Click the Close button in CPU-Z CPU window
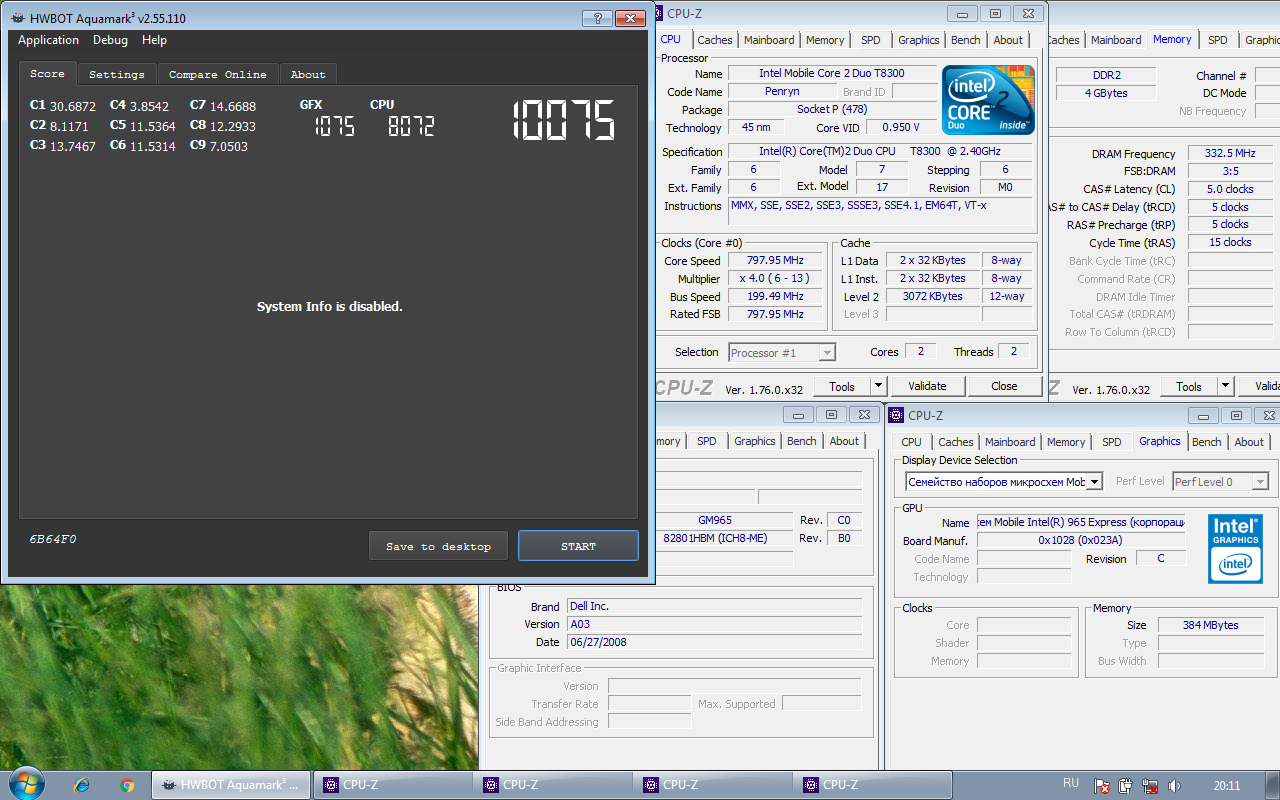Viewport: 1280px width, 800px height. tap(1004, 386)
